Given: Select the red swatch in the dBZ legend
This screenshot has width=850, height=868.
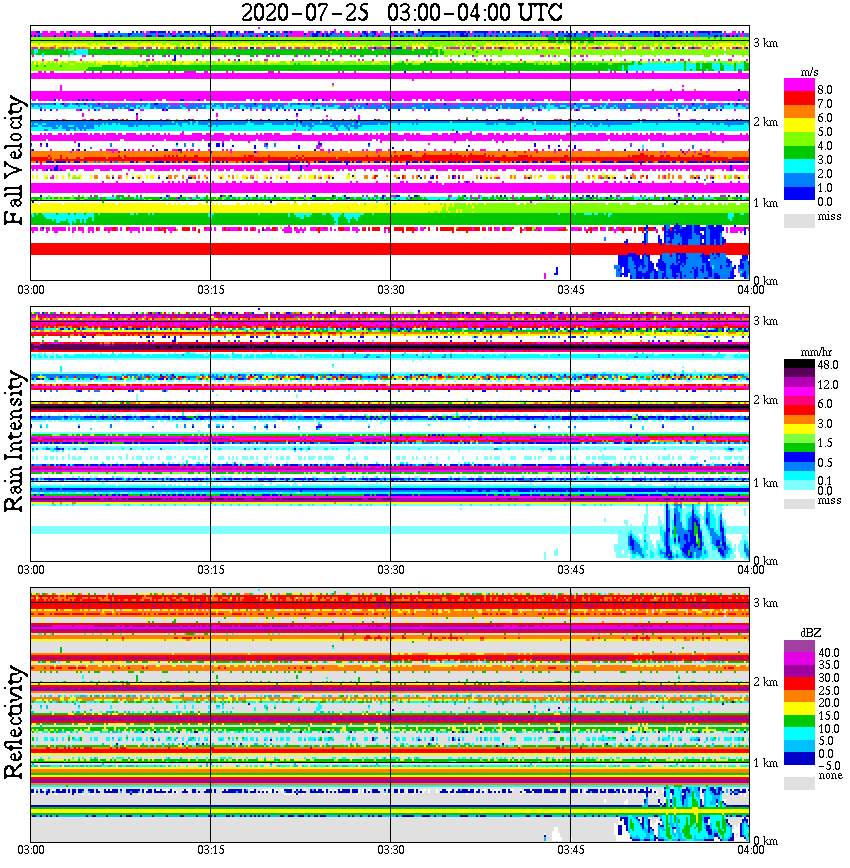Looking at the screenshot, I should click(x=799, y=684).
